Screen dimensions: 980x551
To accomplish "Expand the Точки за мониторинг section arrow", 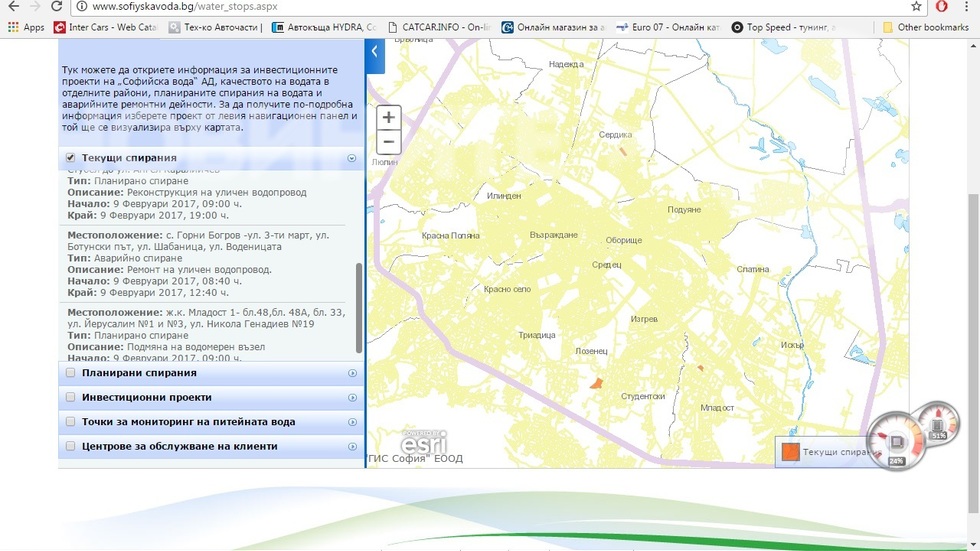I will 352,422.
